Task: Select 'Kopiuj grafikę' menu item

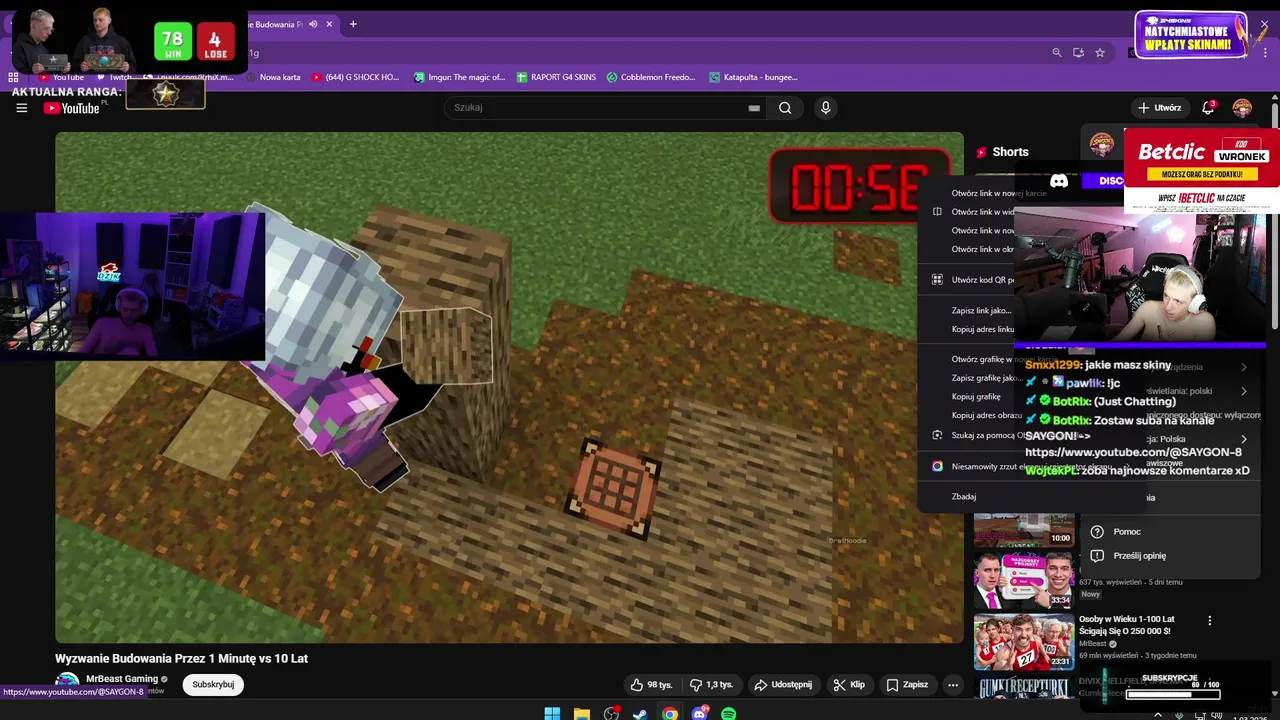Action: pyautogui.click(x=976, y=397)
